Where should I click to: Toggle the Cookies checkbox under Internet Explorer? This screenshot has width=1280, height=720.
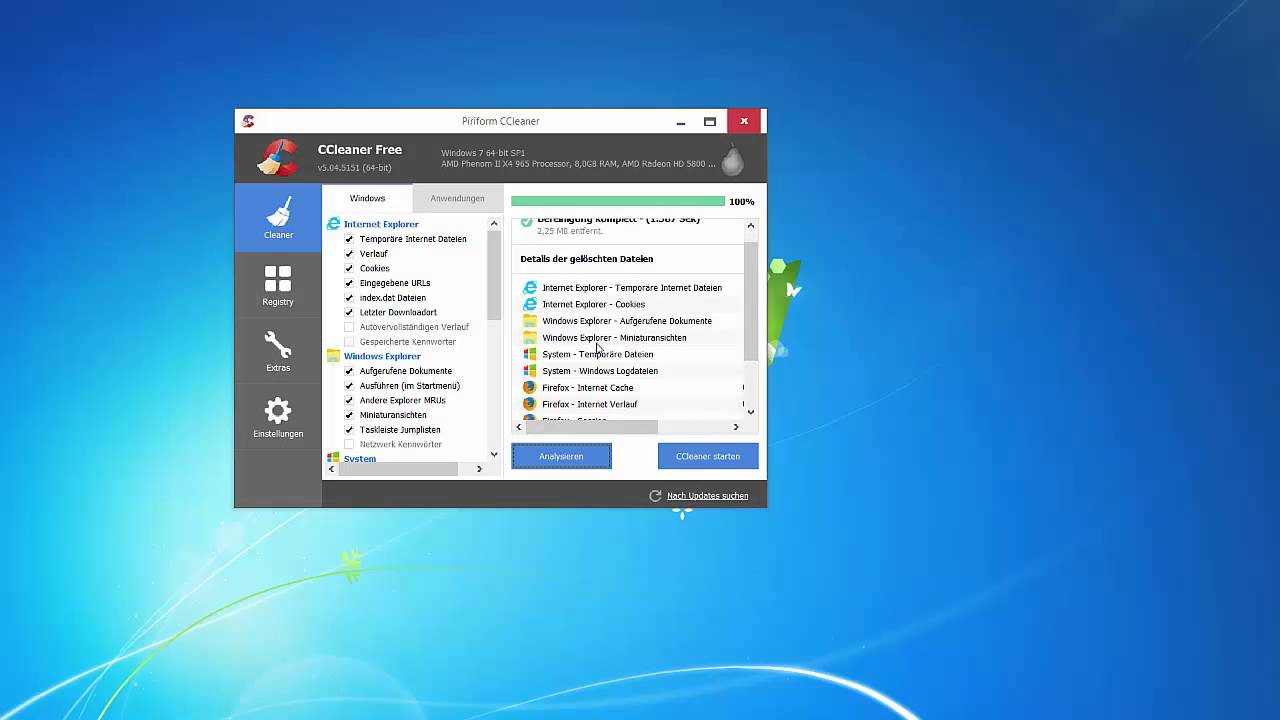pos(349,268)
